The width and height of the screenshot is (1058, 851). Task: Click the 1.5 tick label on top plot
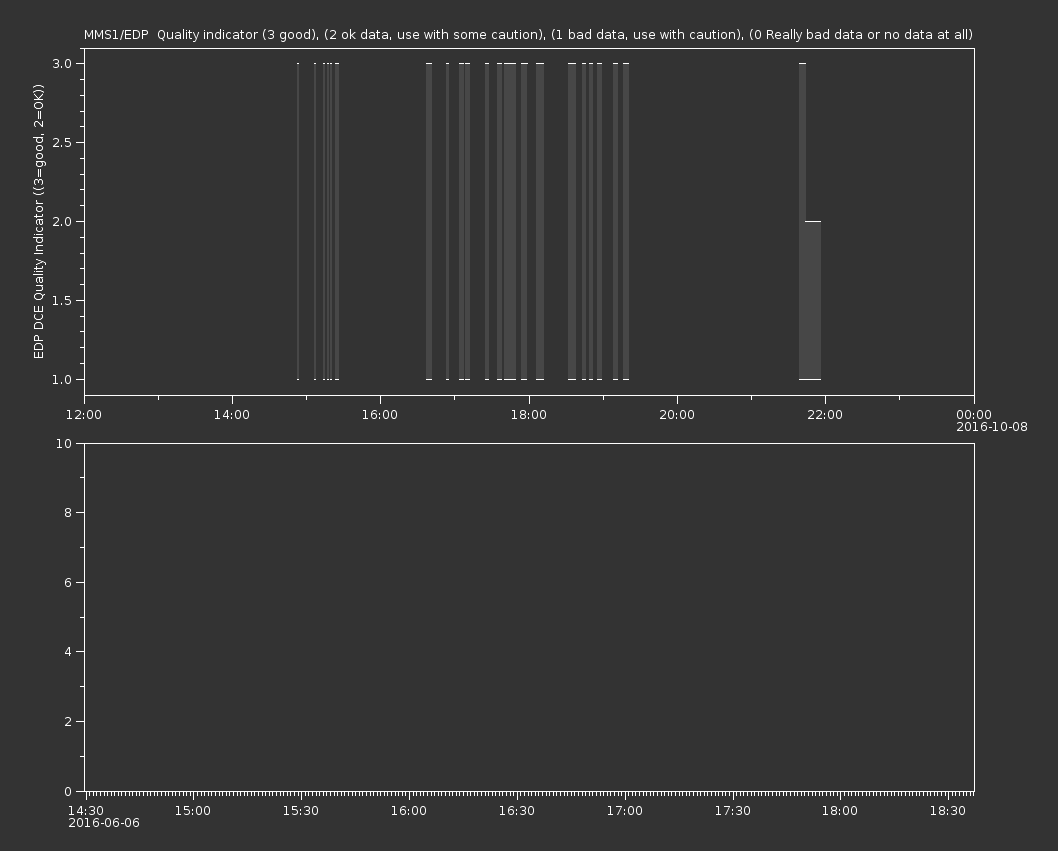point(62,300)
